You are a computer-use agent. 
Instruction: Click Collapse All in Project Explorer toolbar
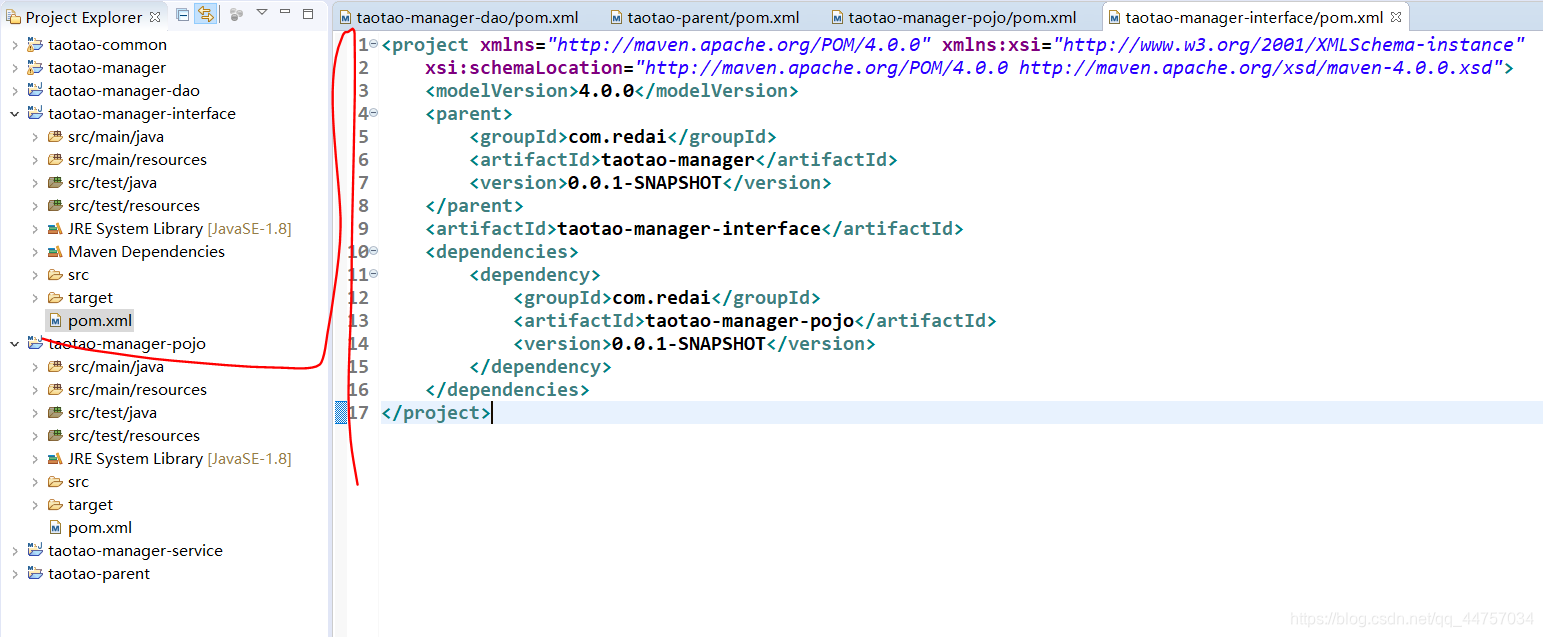182,14
